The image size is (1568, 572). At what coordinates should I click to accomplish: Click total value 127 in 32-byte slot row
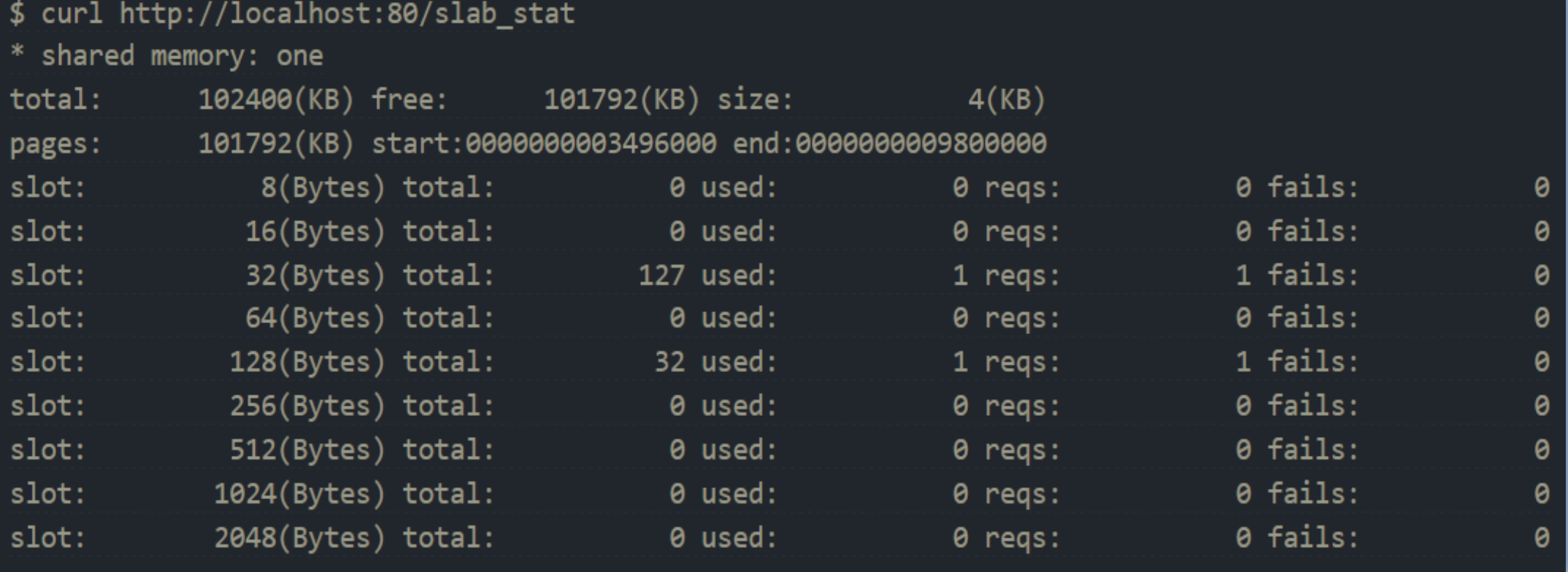(661, 276)
